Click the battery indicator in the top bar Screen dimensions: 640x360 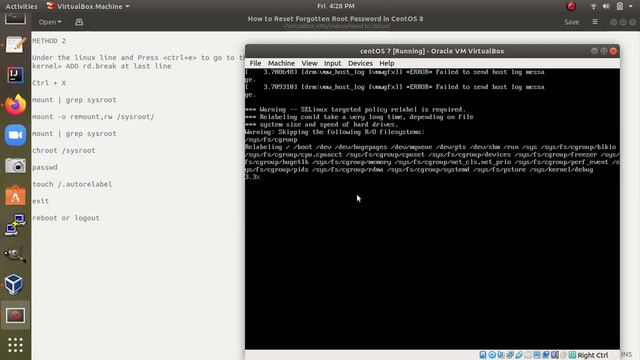tap(620, 6)
